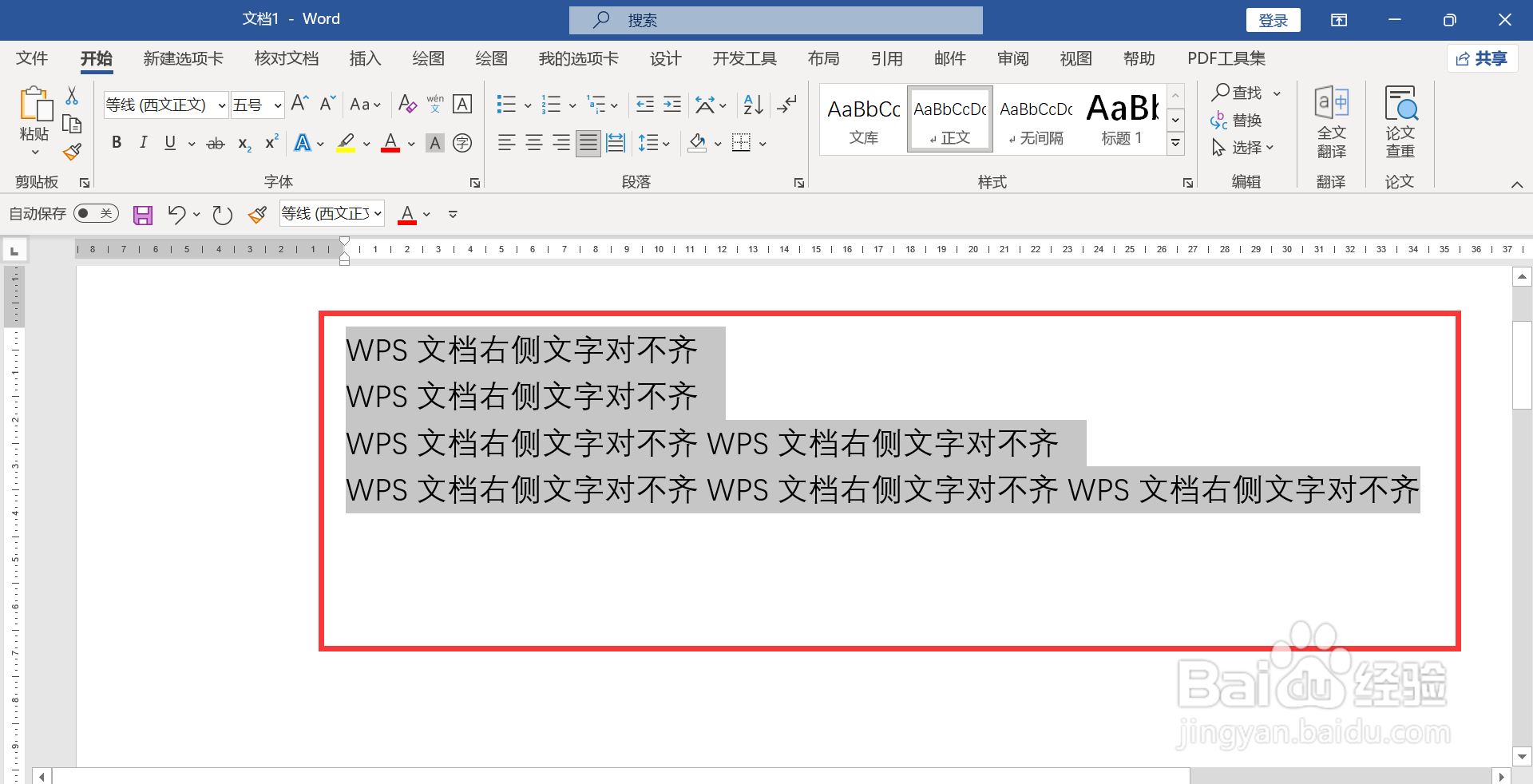Expand borders dropdown arrow
Screen dimensions: 1533x784
coord(763,144)
